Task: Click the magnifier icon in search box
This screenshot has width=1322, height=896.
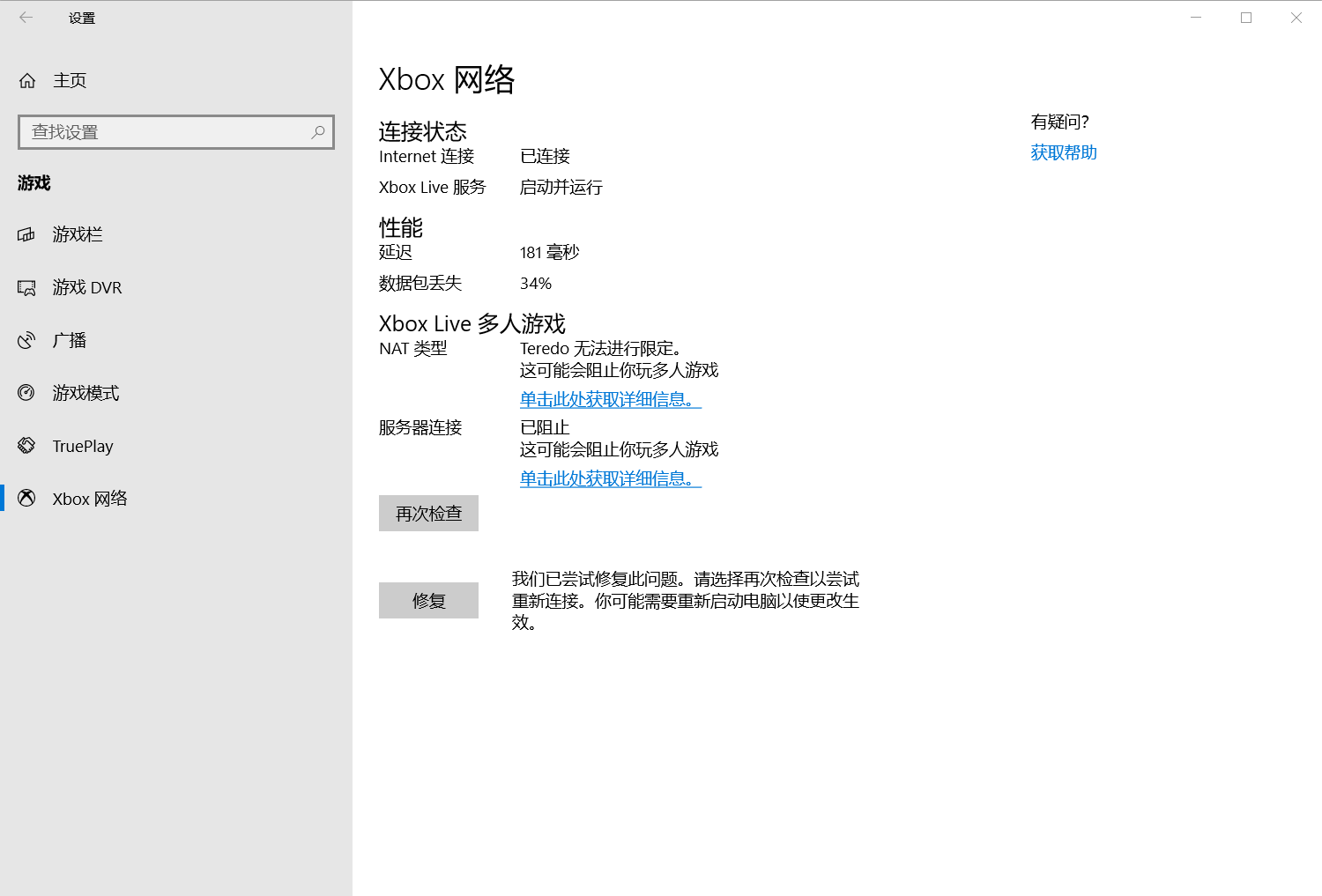Action: pos(318,132)
